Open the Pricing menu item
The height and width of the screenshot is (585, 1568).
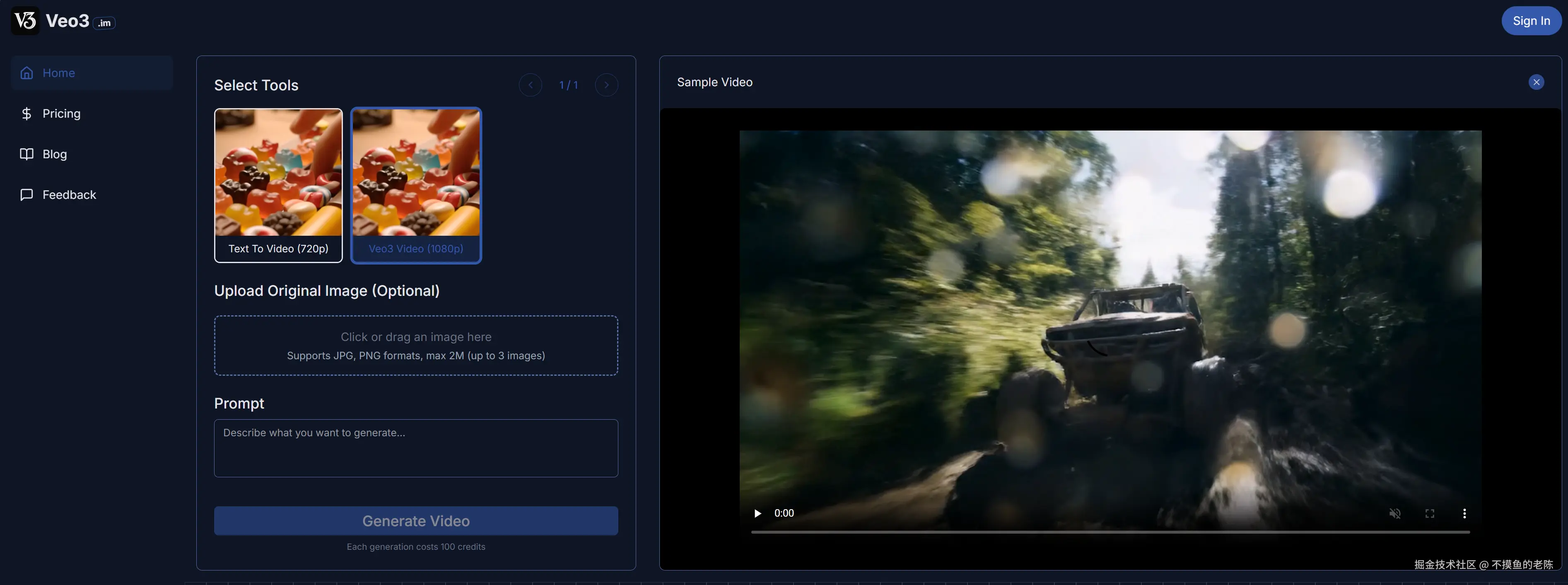[61, 114]
